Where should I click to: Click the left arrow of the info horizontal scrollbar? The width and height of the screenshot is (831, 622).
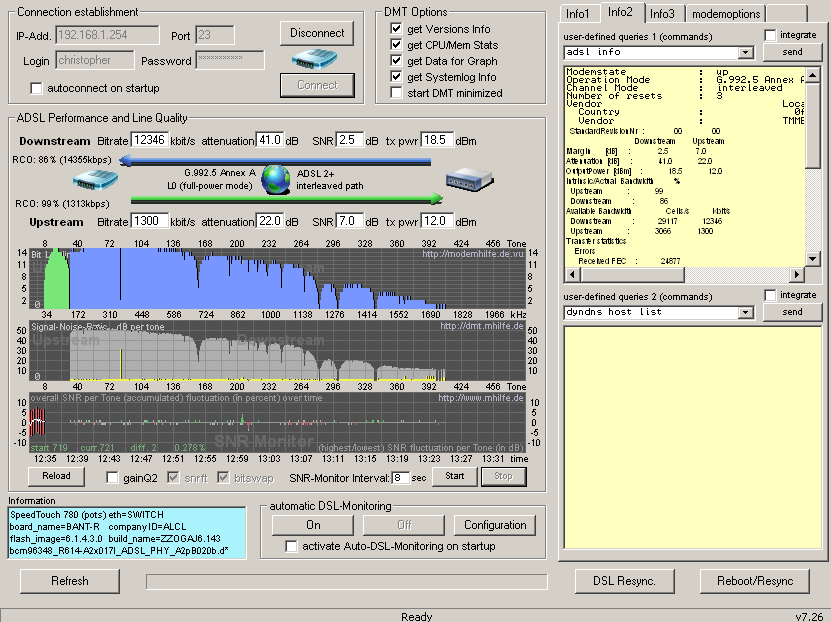coord(570,275)
